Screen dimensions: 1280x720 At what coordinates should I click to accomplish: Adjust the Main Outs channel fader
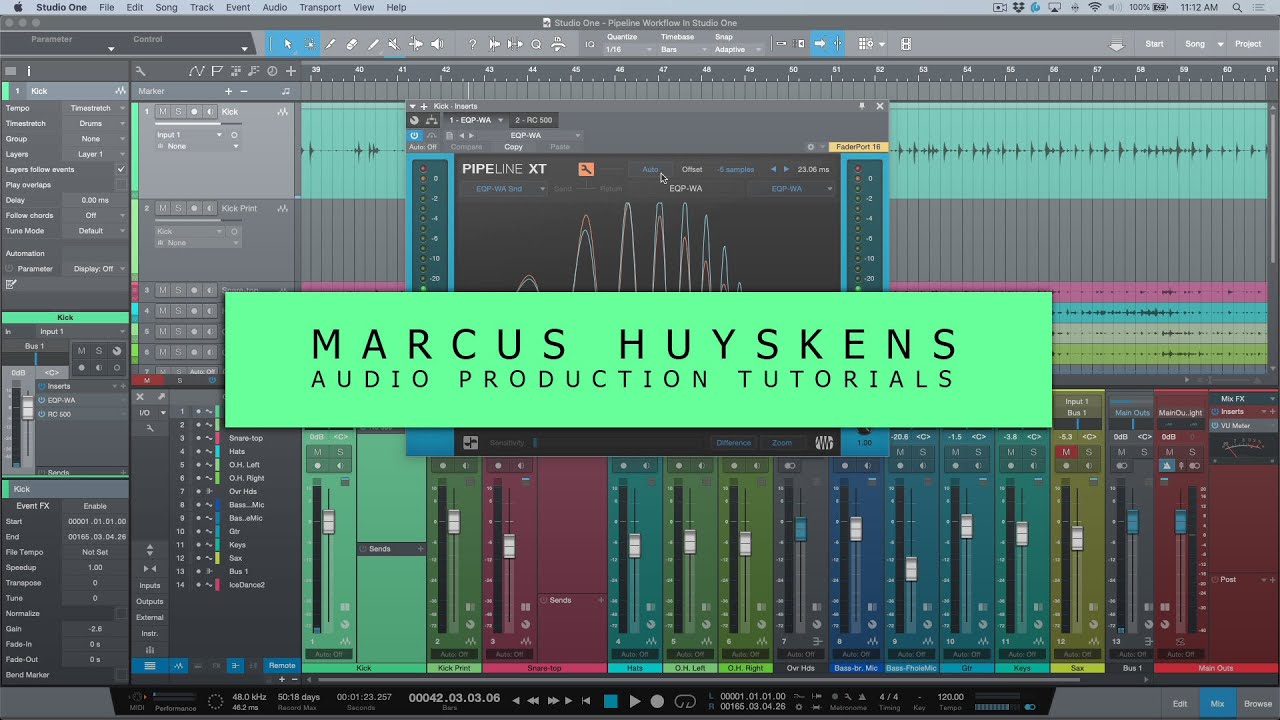click(x=1180, y=521)
